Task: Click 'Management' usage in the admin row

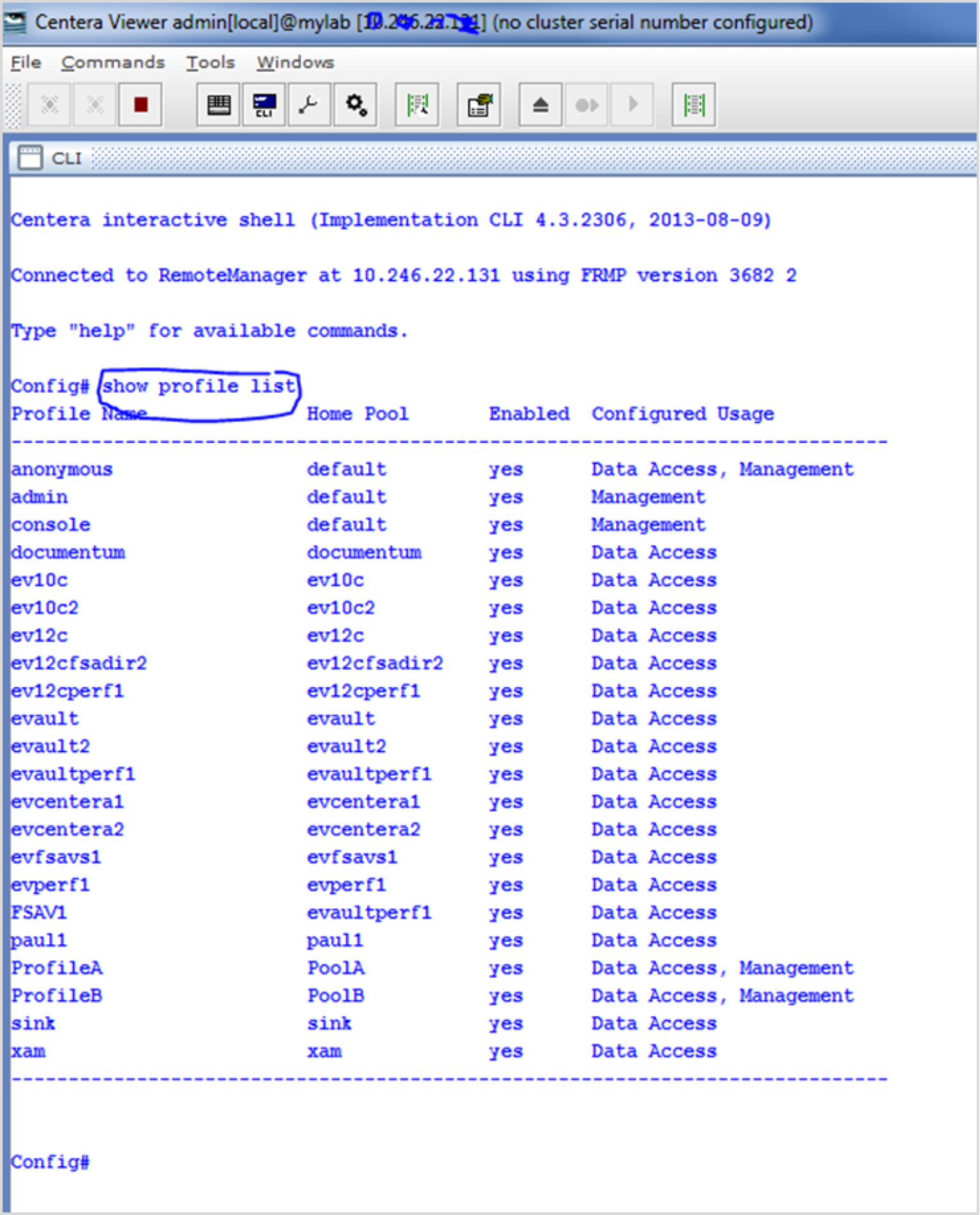Action: tap(649, 497)
